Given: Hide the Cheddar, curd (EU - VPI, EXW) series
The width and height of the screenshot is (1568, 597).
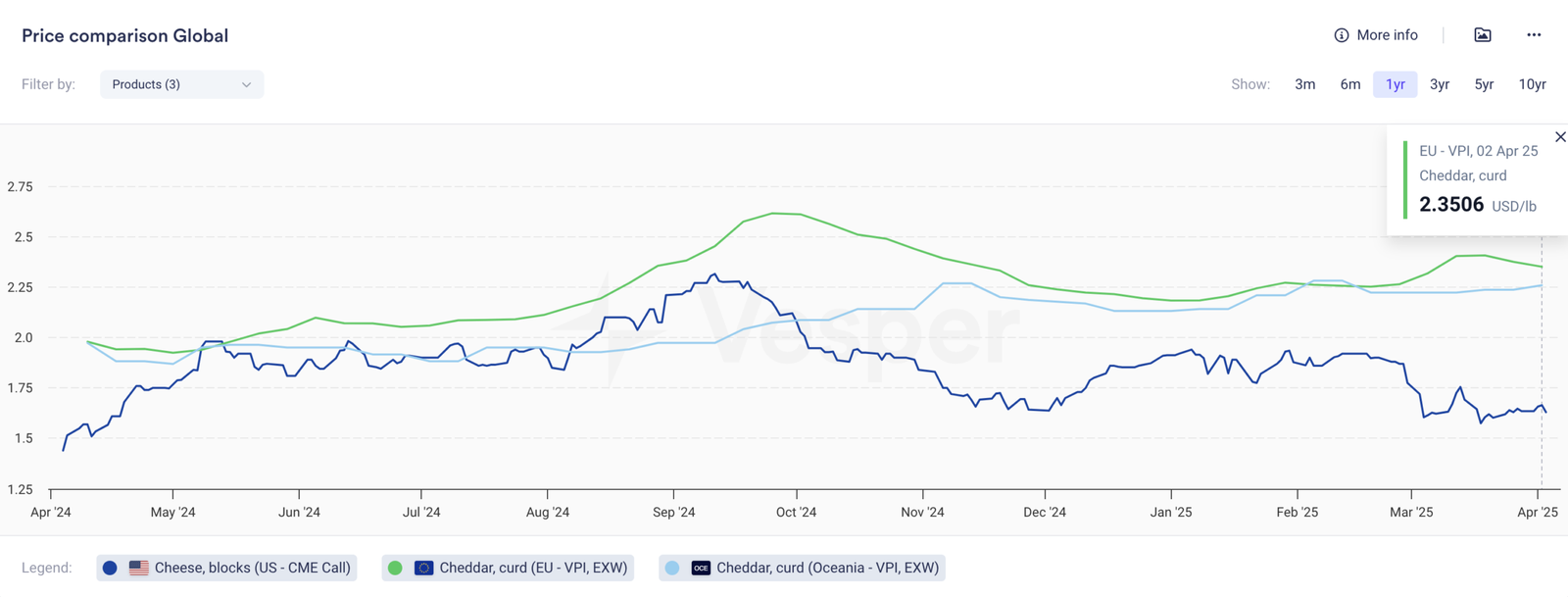Looking at the screenshot, I should [x=533, y=568].
